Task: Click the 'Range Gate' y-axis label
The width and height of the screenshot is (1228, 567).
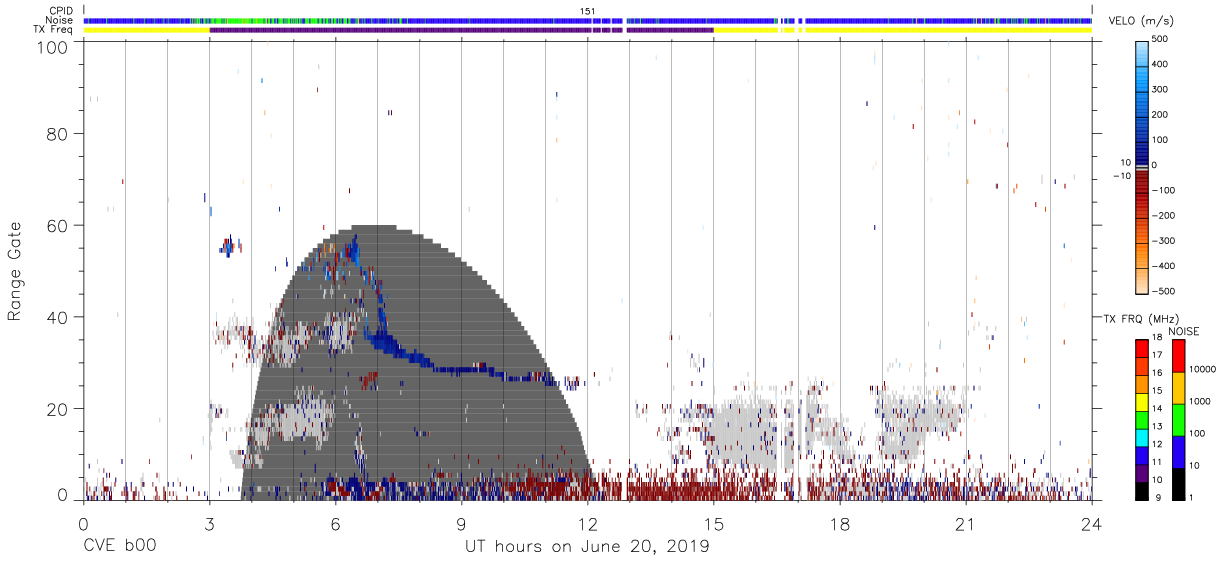Action: point(15,271)
